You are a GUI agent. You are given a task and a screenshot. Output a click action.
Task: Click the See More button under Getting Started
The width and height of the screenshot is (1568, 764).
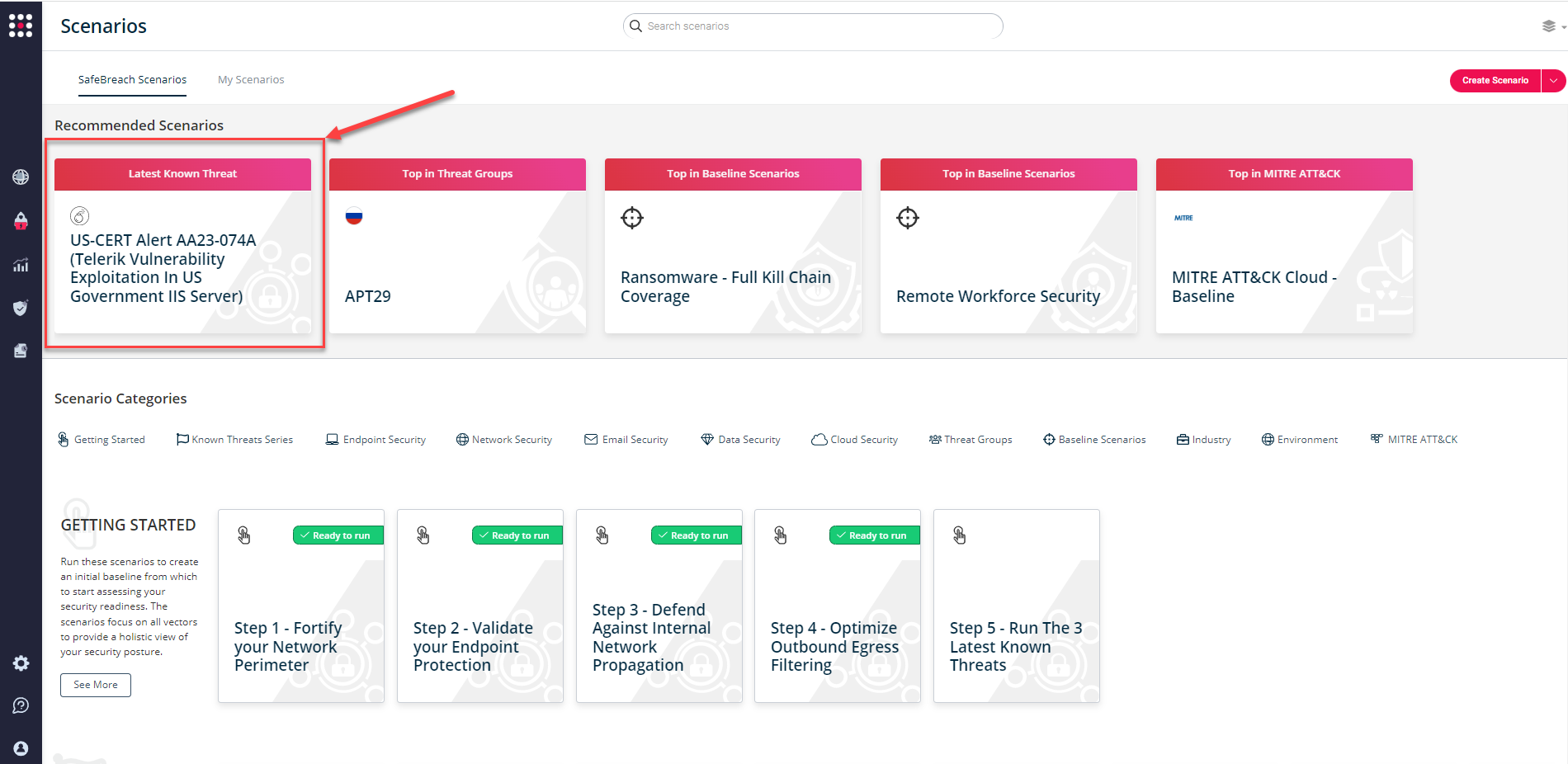click(x=95, y=685)
